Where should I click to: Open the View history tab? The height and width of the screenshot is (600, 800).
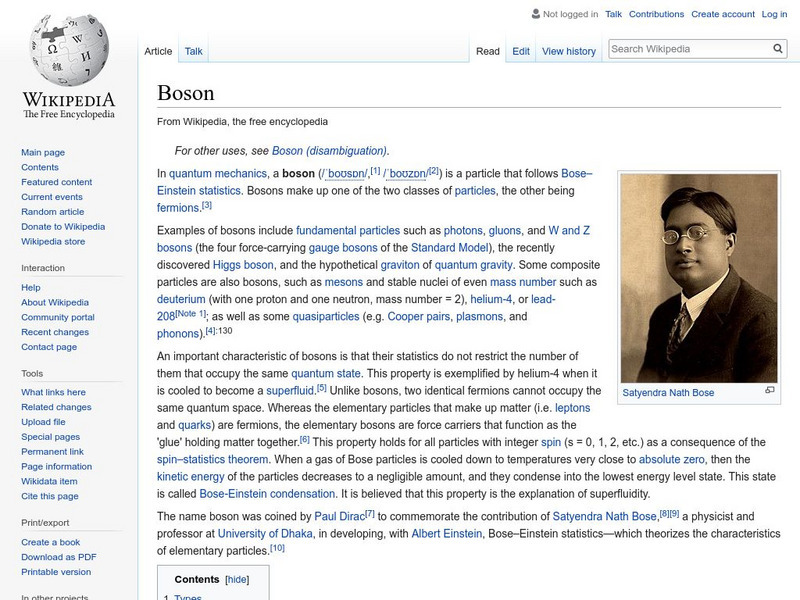point(568,51)
